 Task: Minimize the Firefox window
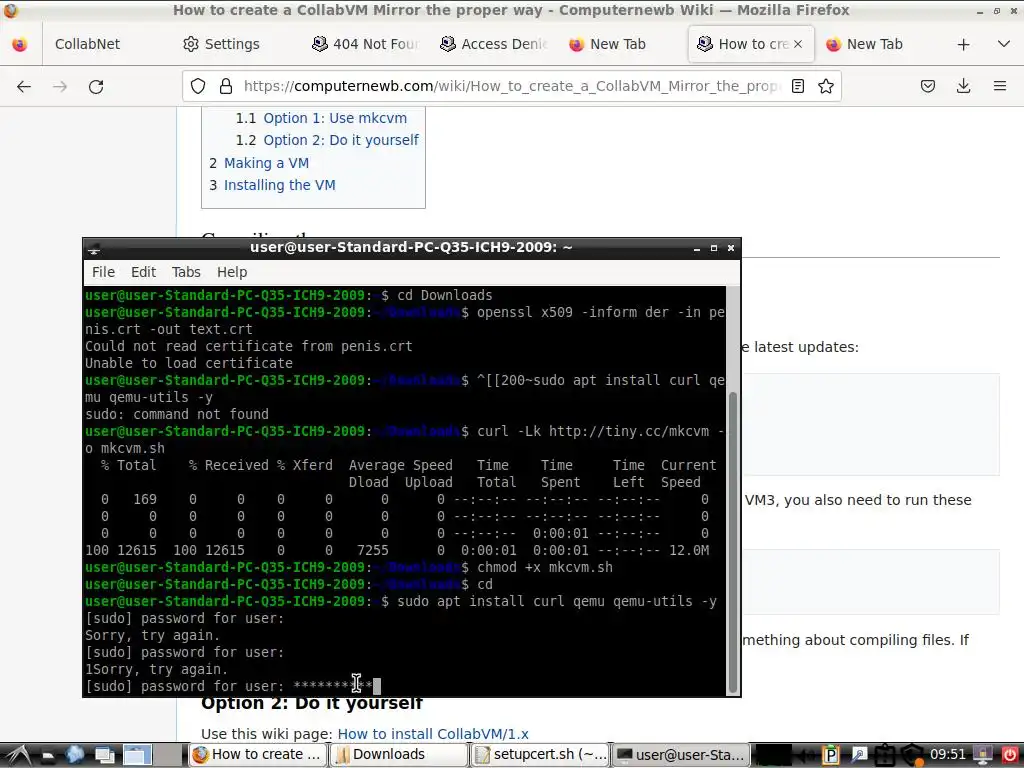(980, 11)
